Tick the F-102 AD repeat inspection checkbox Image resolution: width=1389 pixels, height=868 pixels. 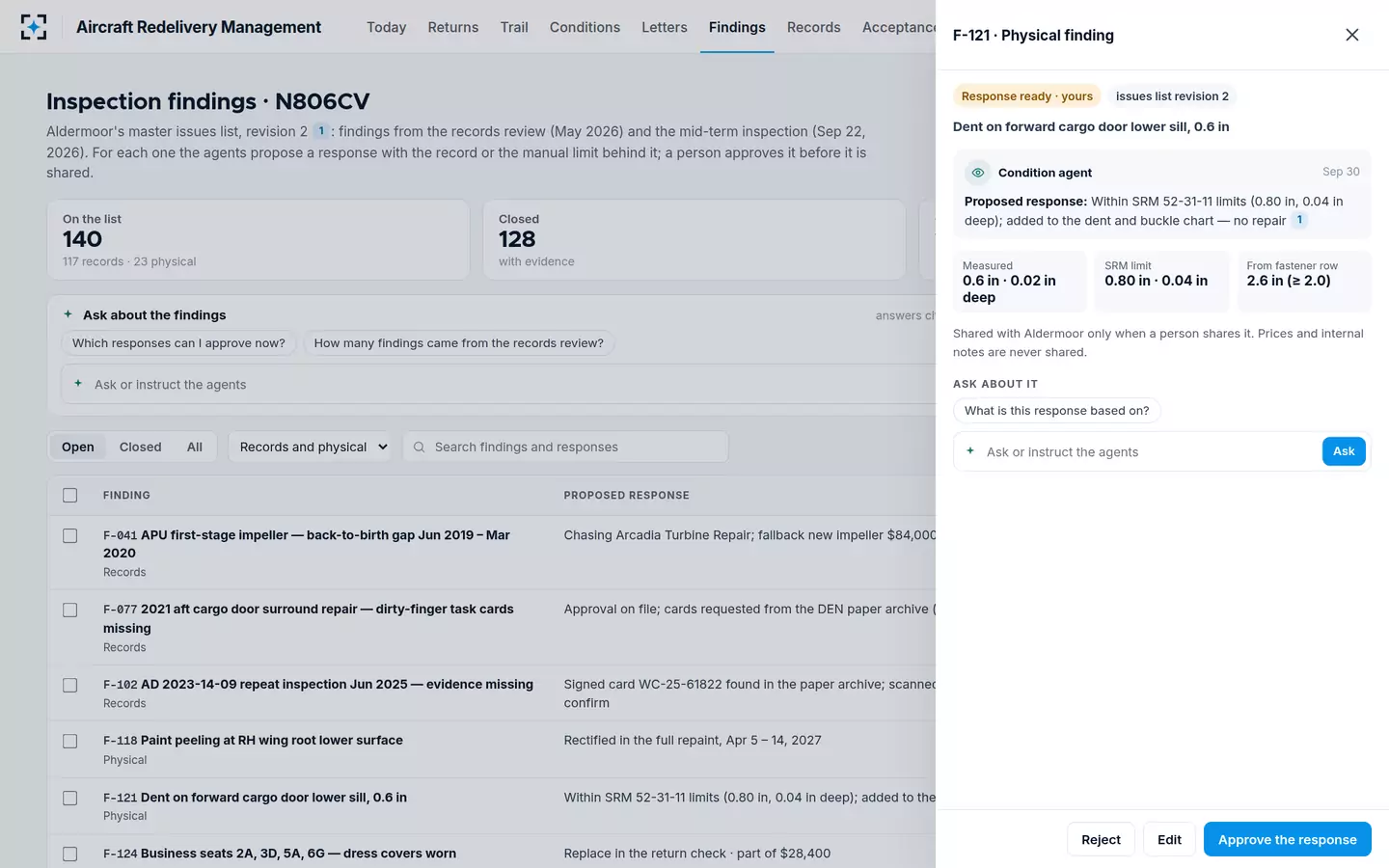click(69, 686)
